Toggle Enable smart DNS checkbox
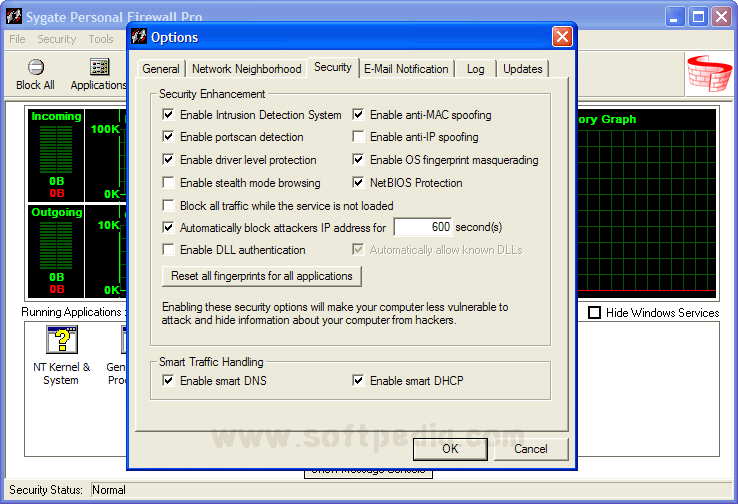The height and width of the screenshot is (504, 738). pos(168,380)
